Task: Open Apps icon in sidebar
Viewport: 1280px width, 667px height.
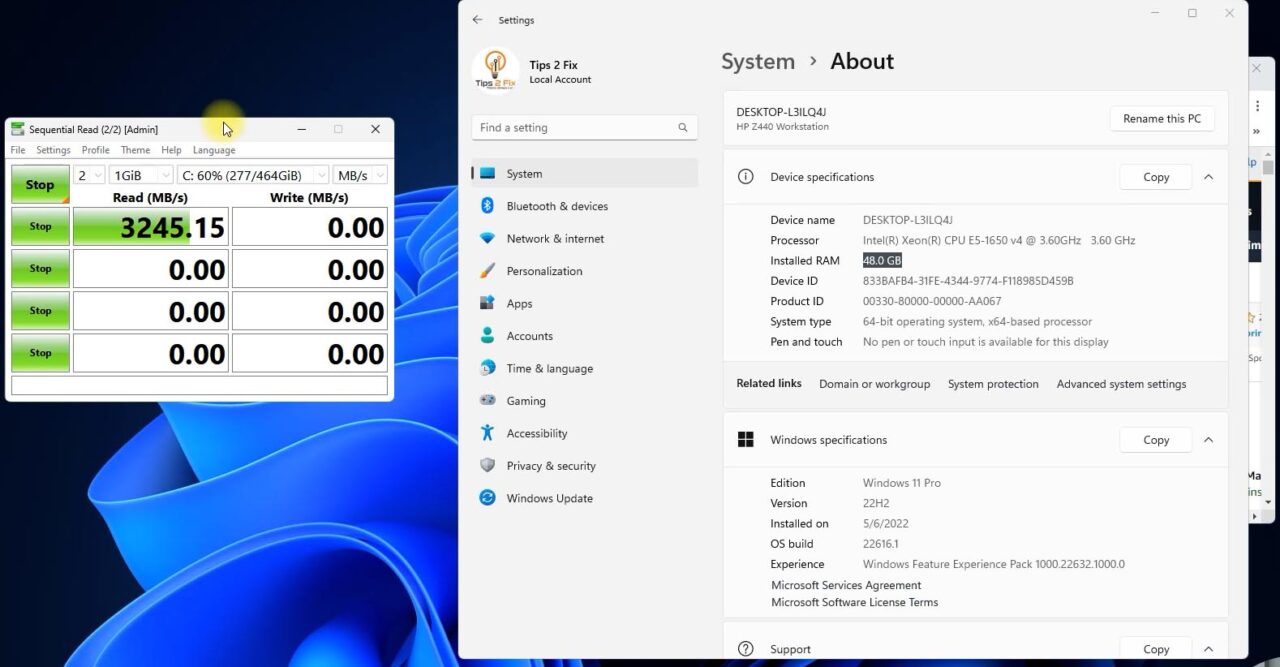Action: (487, 303)
